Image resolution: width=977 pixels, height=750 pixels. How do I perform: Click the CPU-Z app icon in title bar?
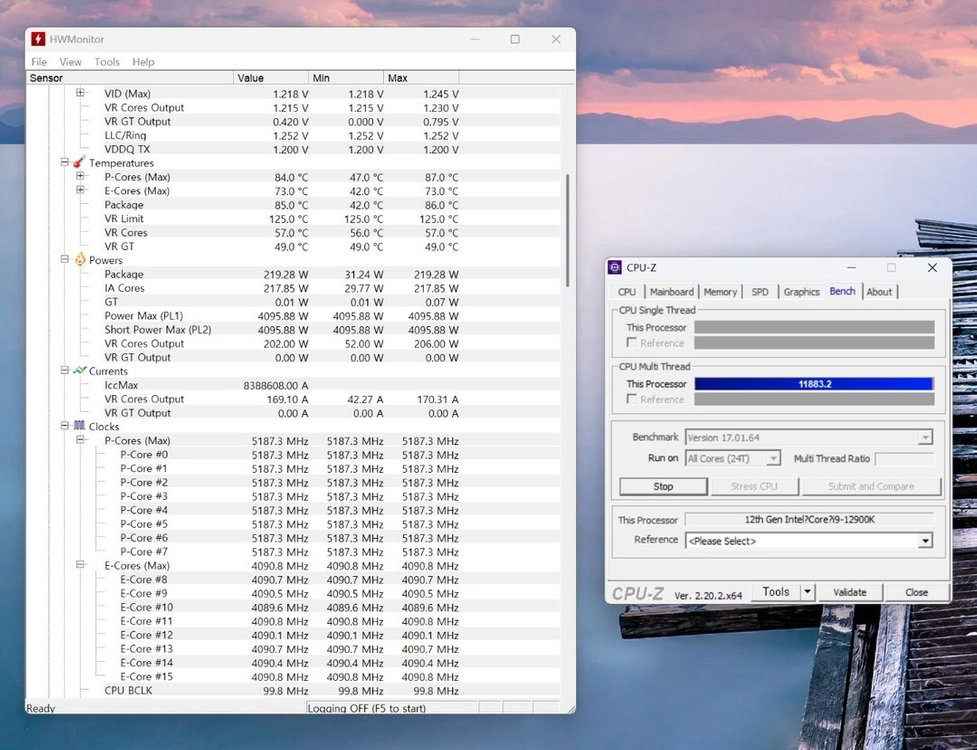click(x=615, y=268)
